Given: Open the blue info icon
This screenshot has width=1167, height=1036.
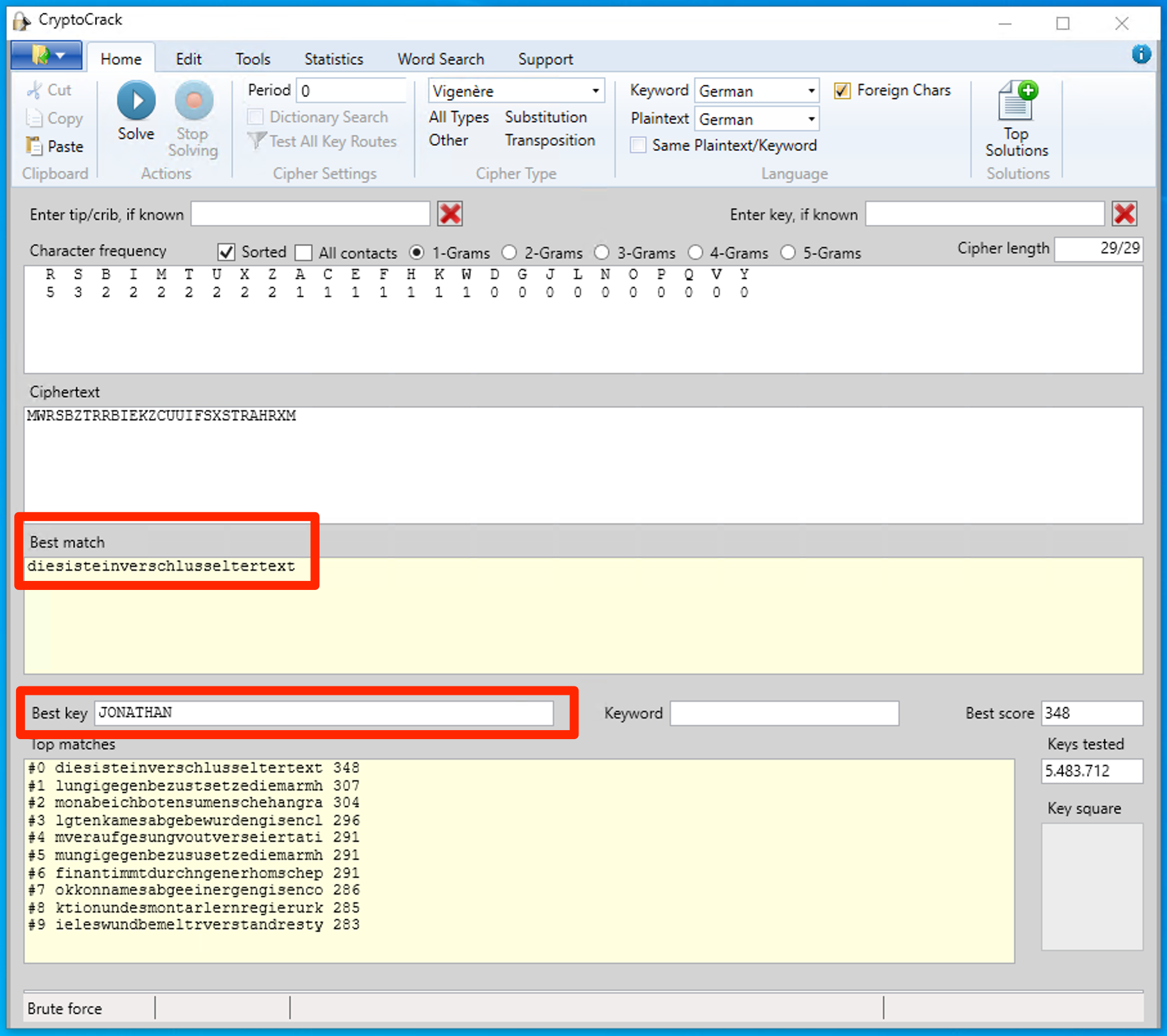Looking at the screenshot, I should [x=1141, y=55].
